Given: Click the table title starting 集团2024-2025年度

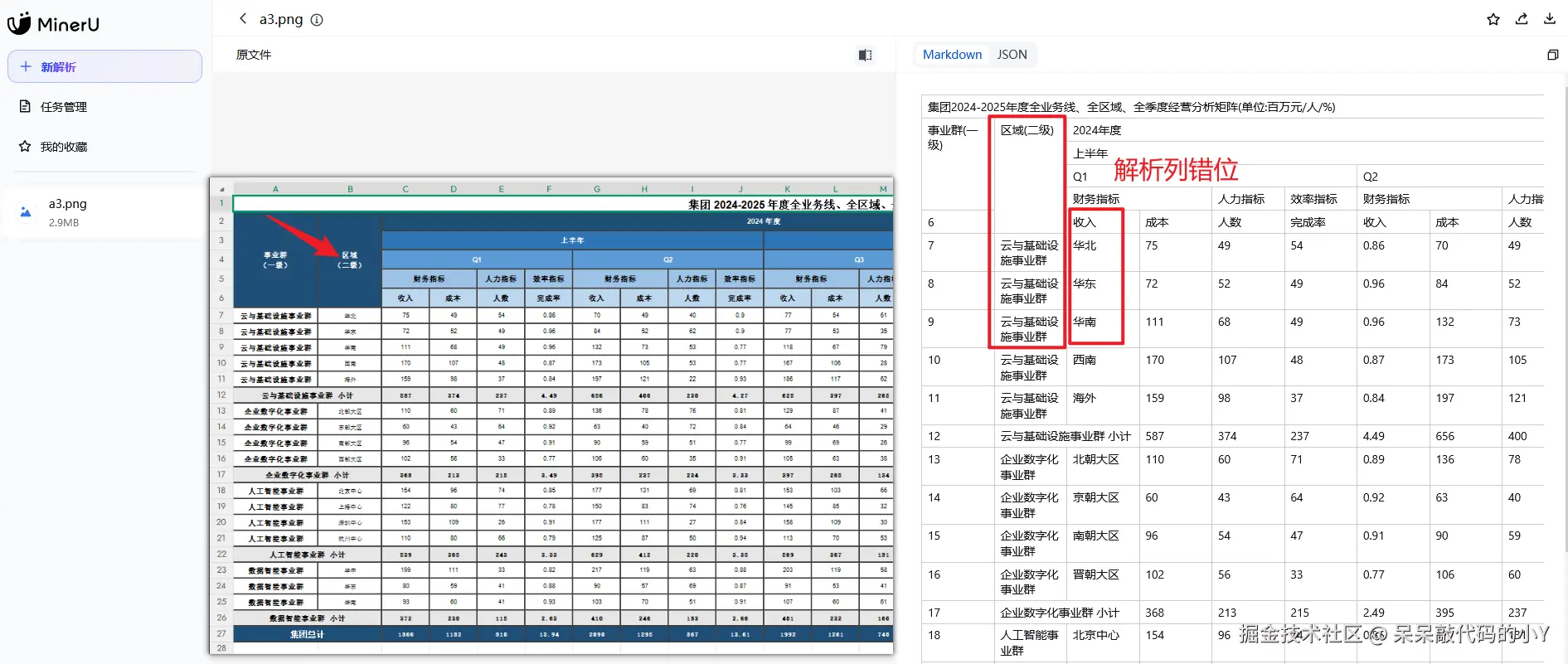Looking at the screenshot, I should [x=1131, y=107].
